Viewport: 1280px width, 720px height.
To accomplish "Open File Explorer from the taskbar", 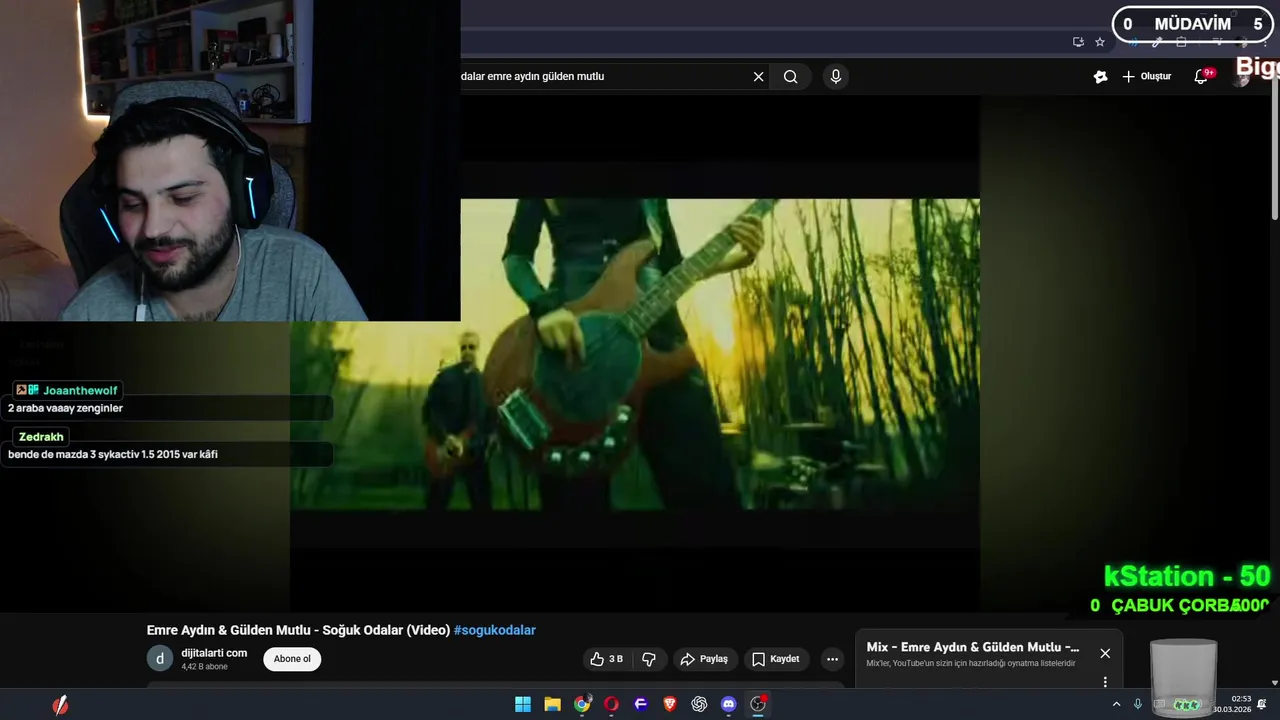I will [552, 704].
